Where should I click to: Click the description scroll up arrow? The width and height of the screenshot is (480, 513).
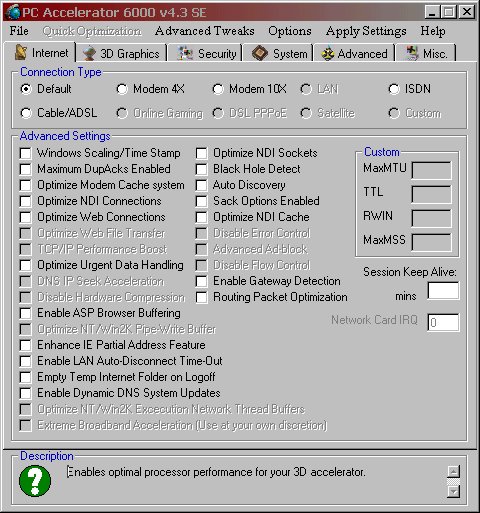click(x=454, y=471)
